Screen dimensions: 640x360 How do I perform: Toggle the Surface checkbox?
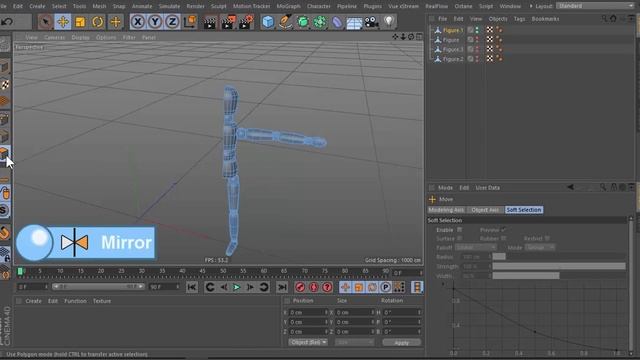[x=460, y=238]
